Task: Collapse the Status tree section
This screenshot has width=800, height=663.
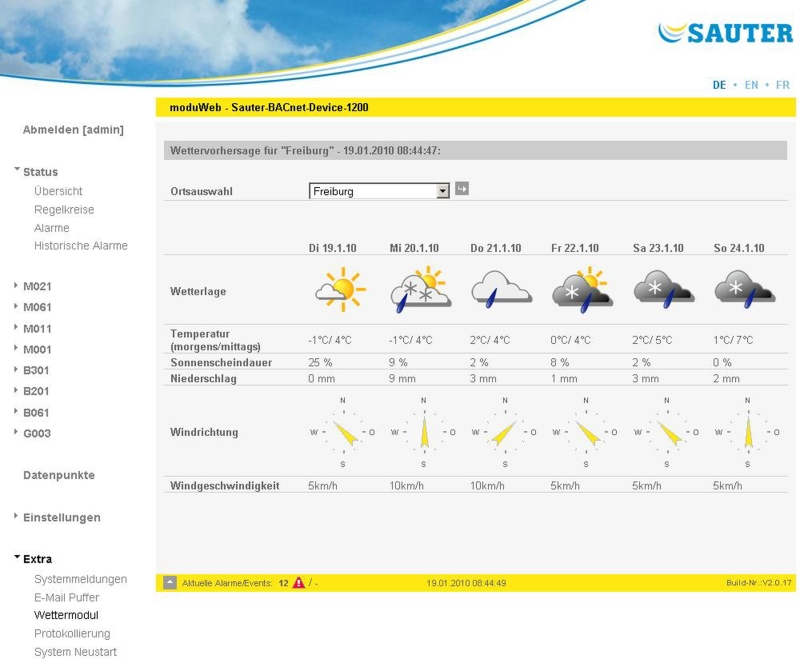Action: 17,169
